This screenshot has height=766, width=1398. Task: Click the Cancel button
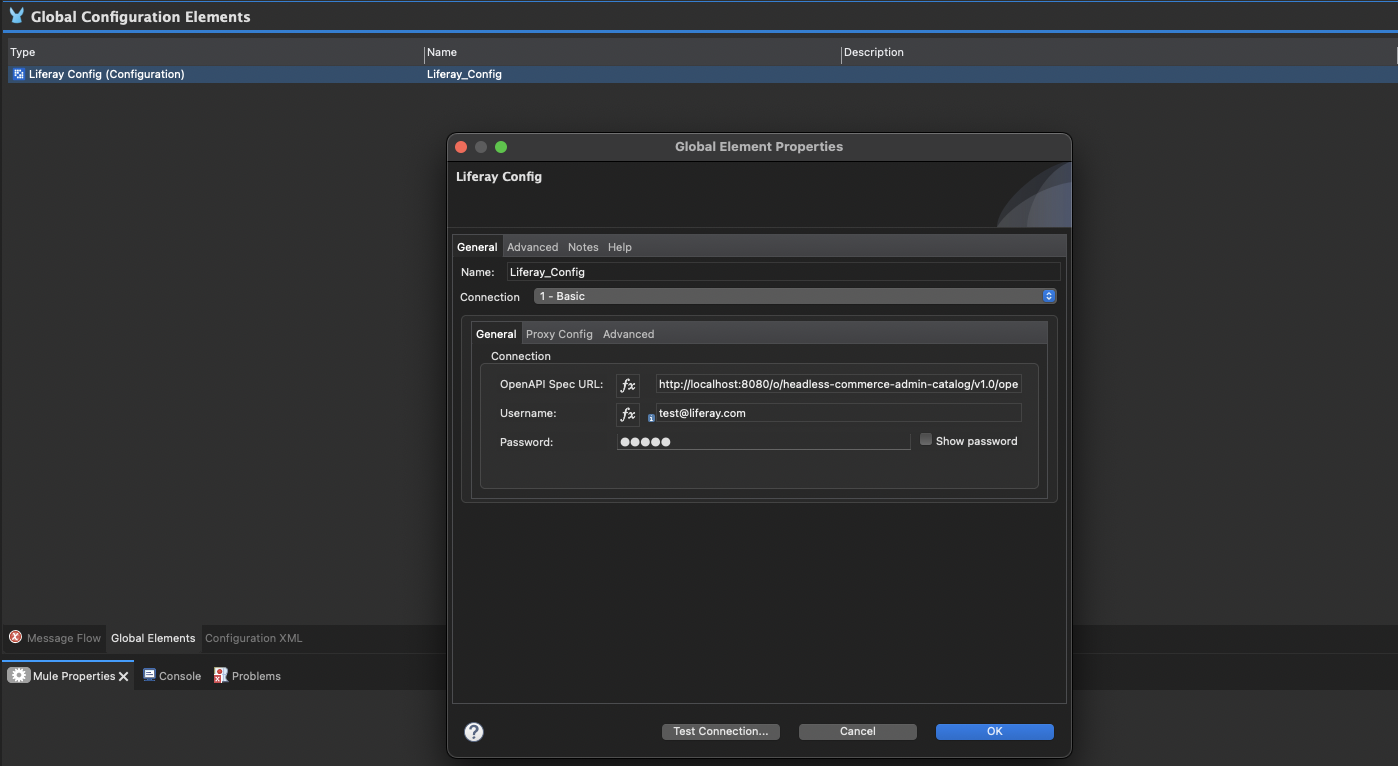(858, 732)
